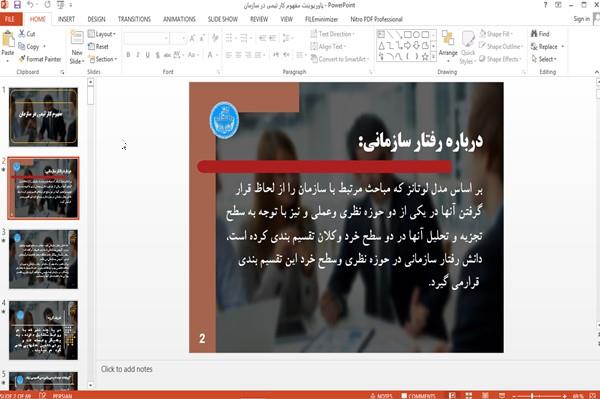Click the Save icon in quick access toolbar
Viewport: 600px width, 399px height.
tap(17, 5)
